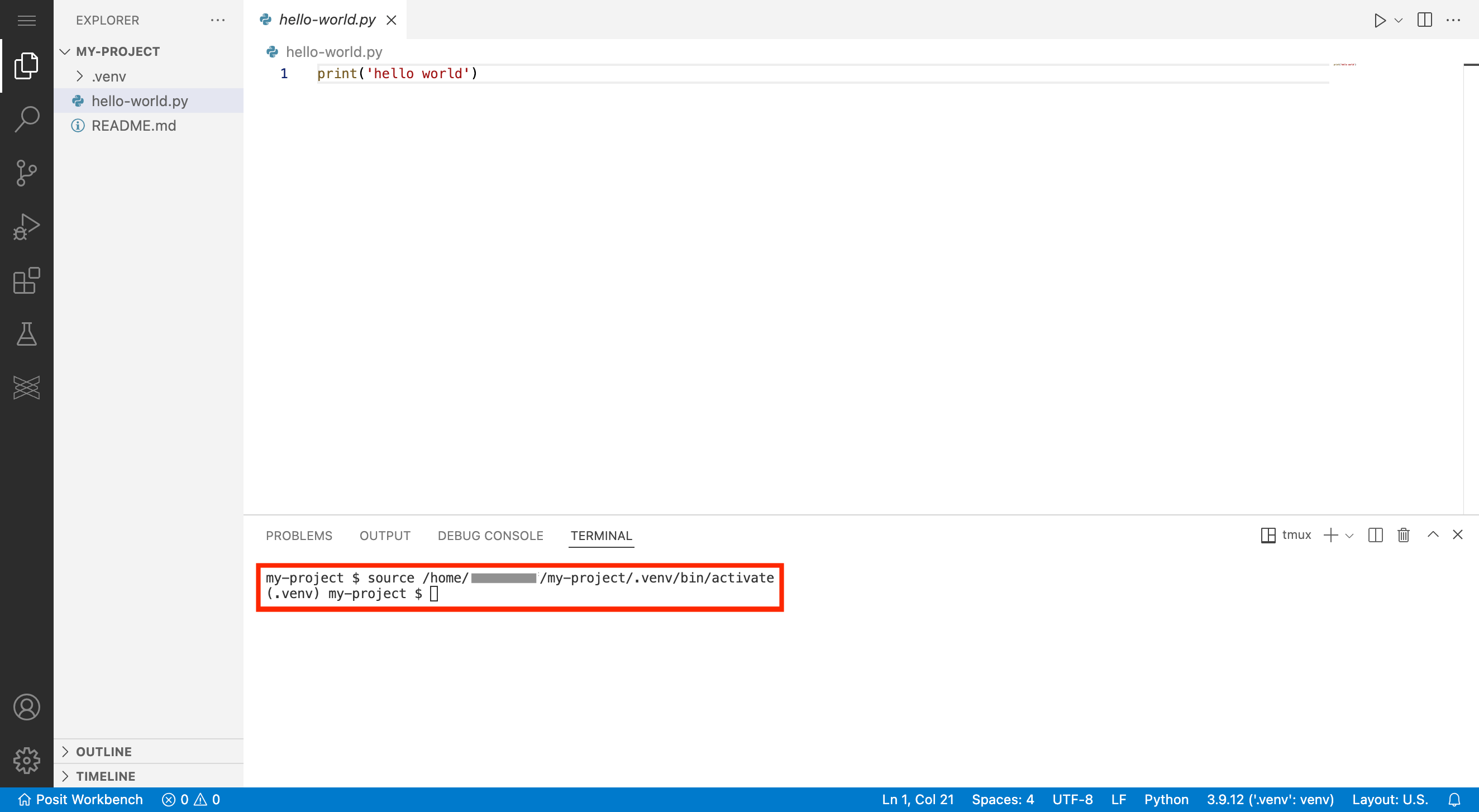
Task: Change the UTF-8 encoding setting
Action: [1072, 800]
